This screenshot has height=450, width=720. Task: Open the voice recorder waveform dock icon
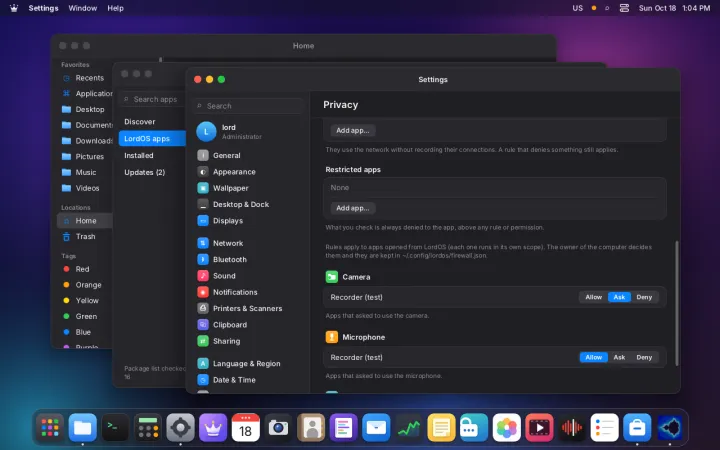572,428
